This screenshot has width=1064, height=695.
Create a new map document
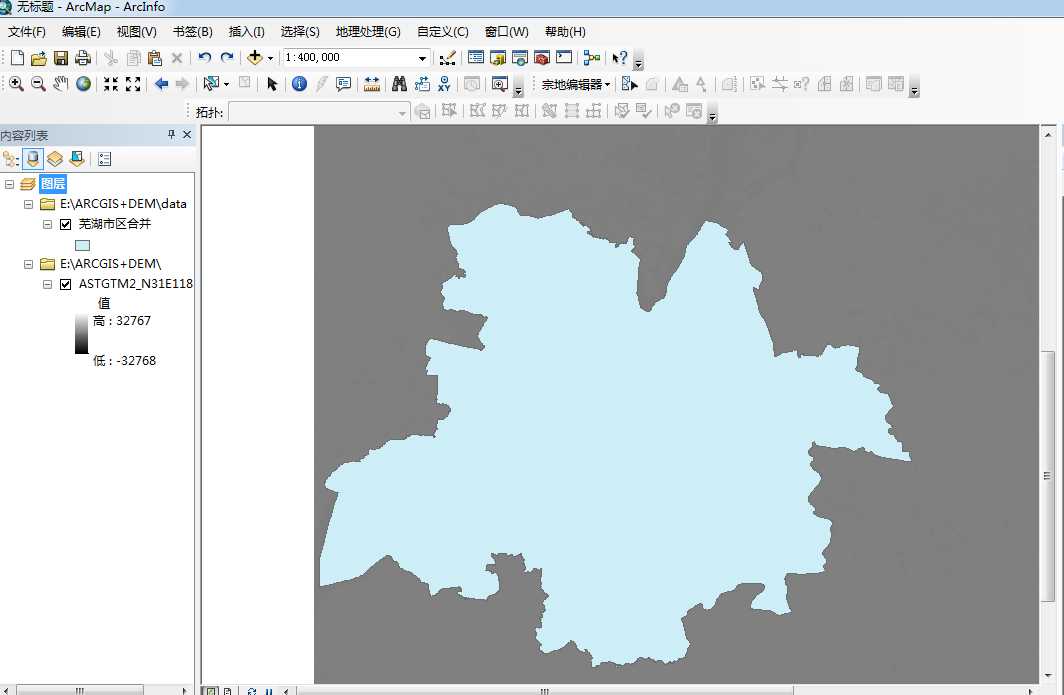pos(18,58)
